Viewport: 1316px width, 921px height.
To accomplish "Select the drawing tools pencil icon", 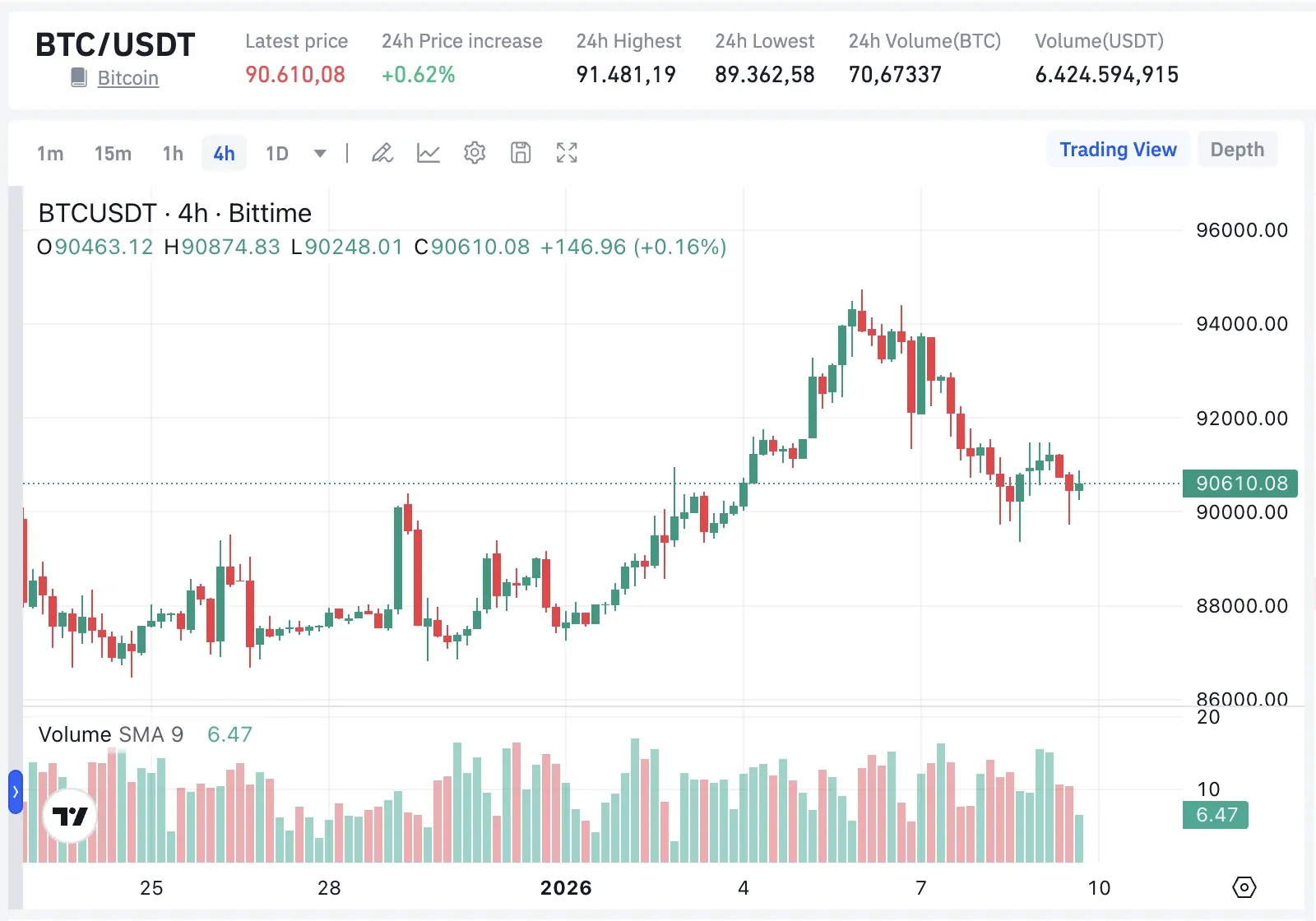I will pos(382,153).
